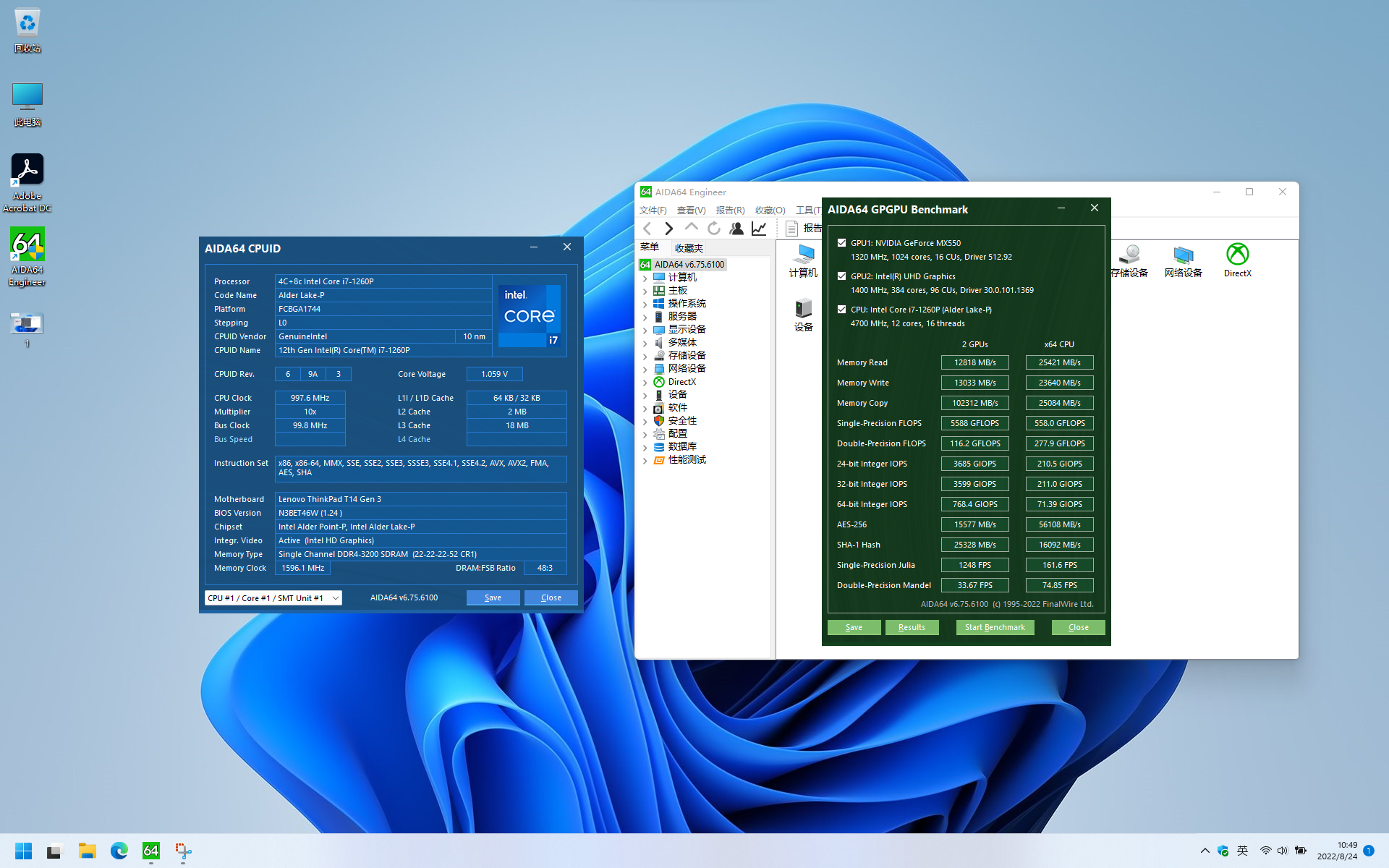Open the DirectX icon in the main panel
1389x868 pixels.
[x=1237, y=261]
